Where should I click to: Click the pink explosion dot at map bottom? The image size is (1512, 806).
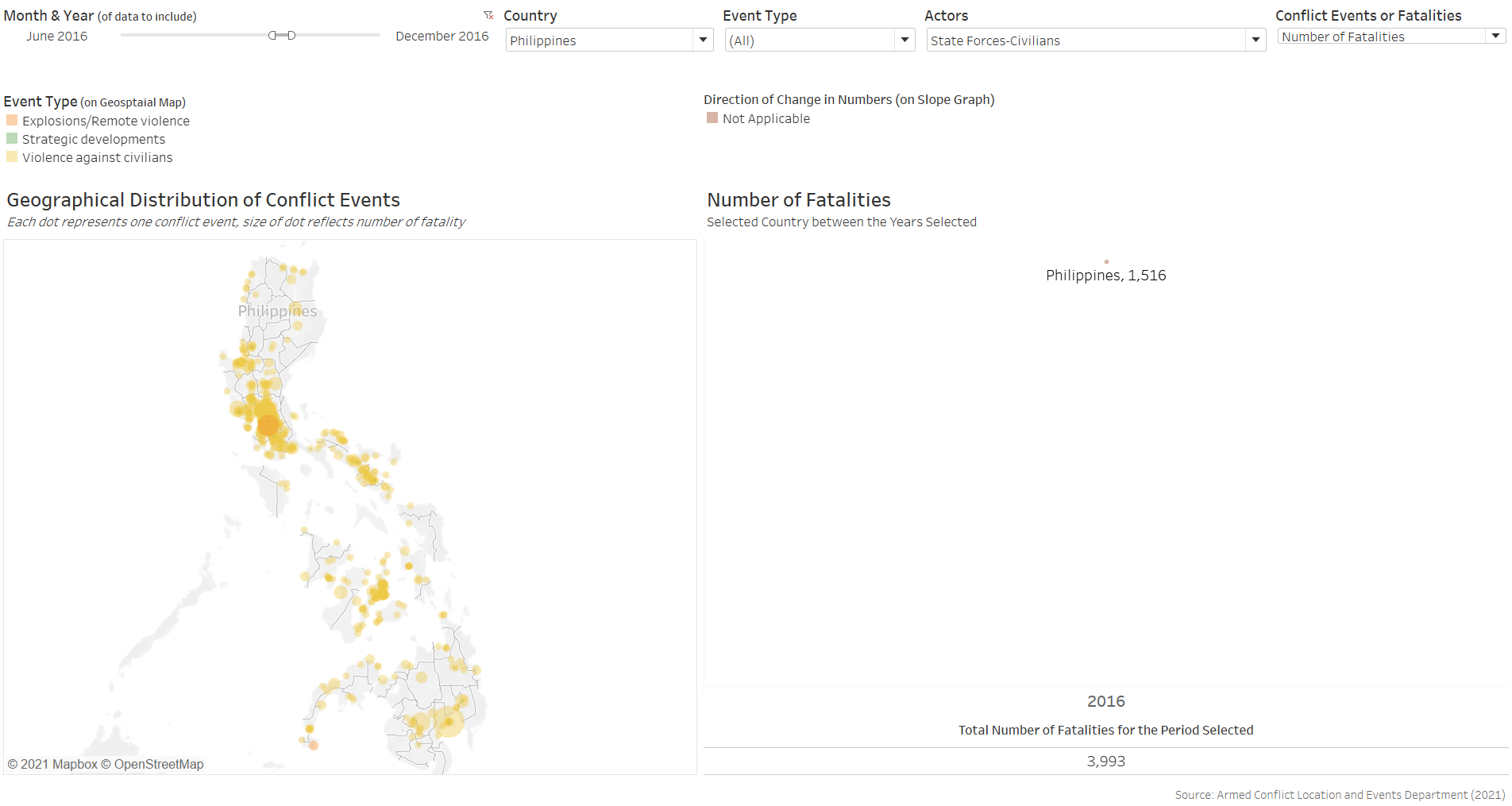coord(314,745)
